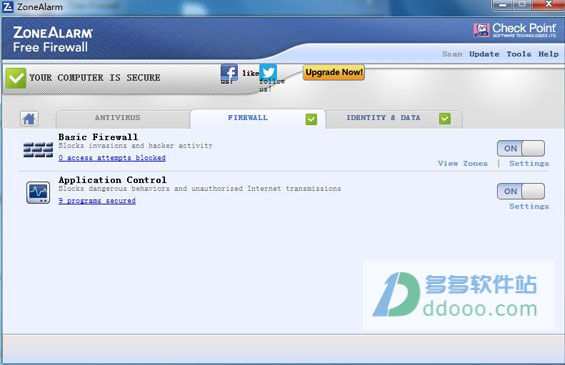Click the Basic Firewall heading
The height and width of the screenshot is (365, 565).
98,137
